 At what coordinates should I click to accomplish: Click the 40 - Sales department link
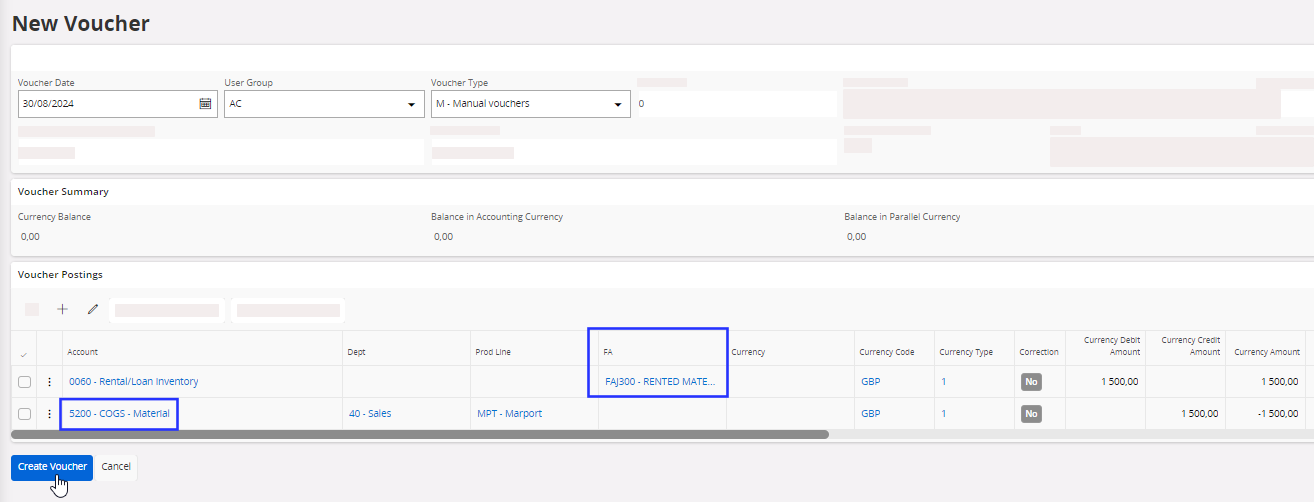tap(369, 414)
